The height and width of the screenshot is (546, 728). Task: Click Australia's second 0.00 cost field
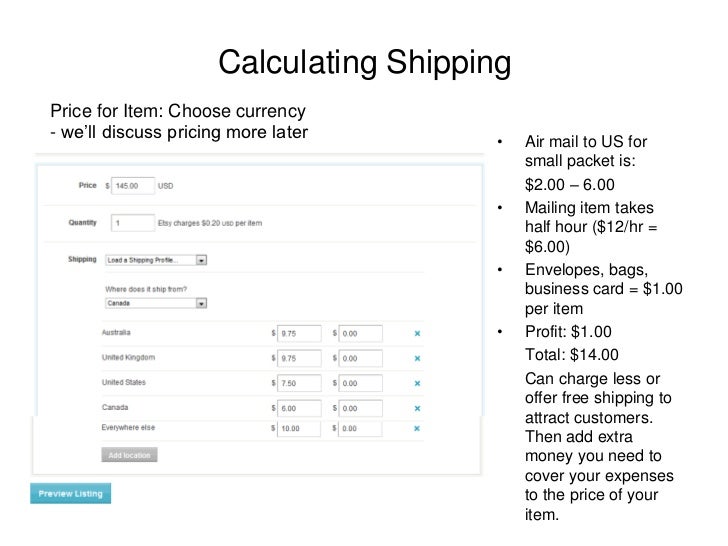tap(362, 333)
